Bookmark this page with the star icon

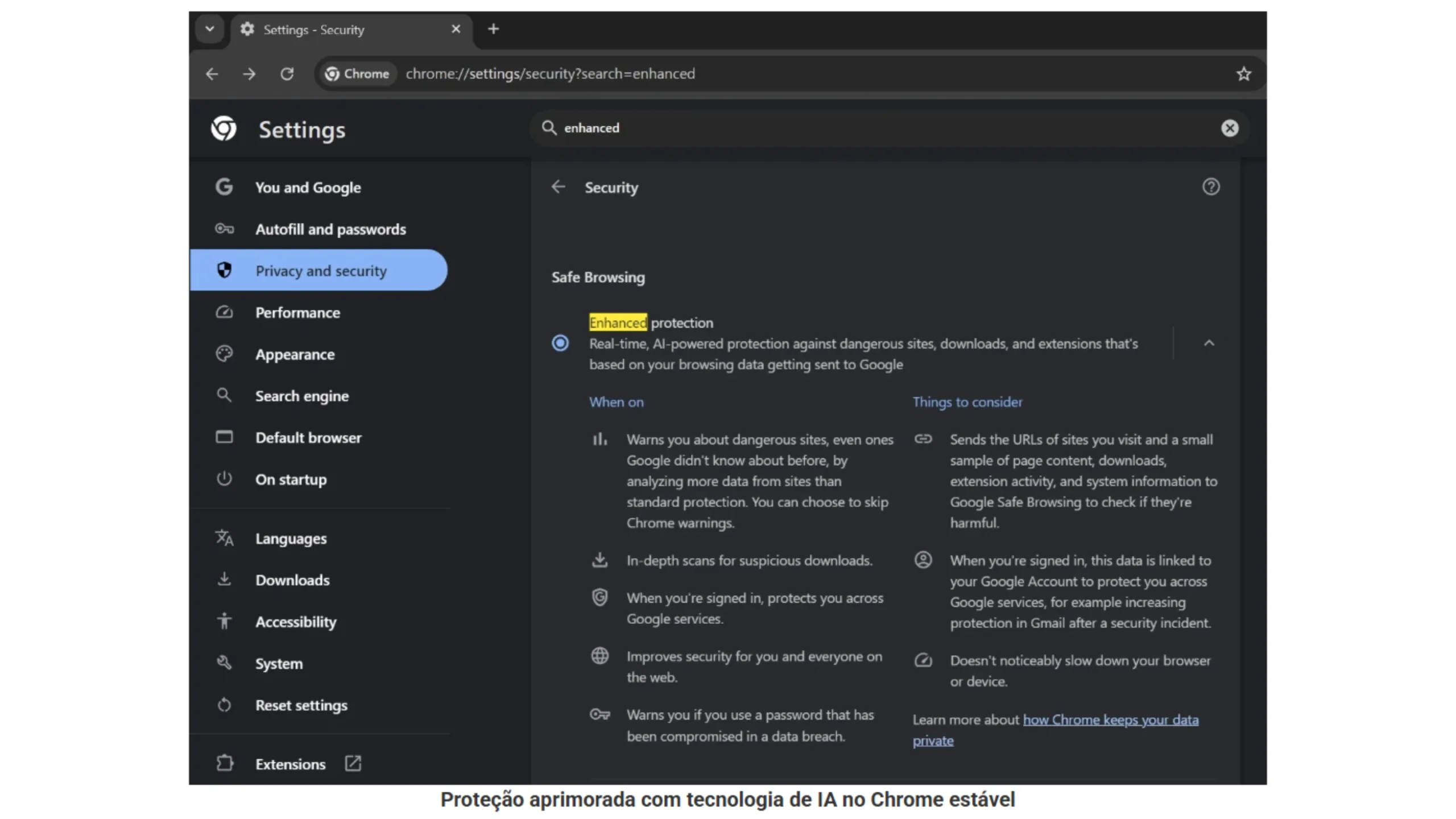pyautogui.click(x=1243, y=74)
